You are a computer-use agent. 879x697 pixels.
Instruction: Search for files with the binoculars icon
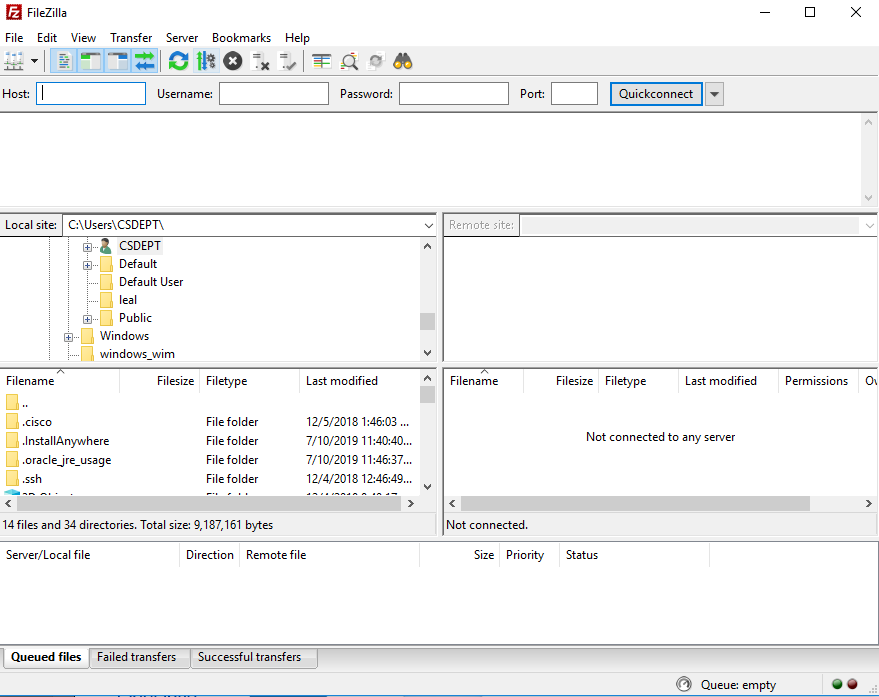coord(403,61)
